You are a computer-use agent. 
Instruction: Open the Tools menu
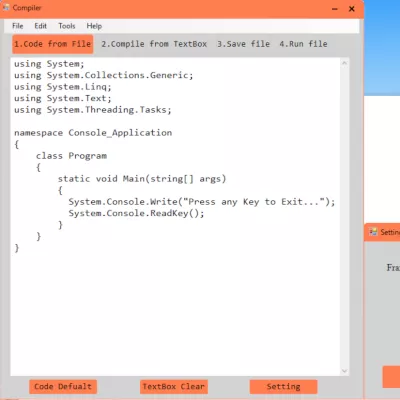(x=67, y=26)
